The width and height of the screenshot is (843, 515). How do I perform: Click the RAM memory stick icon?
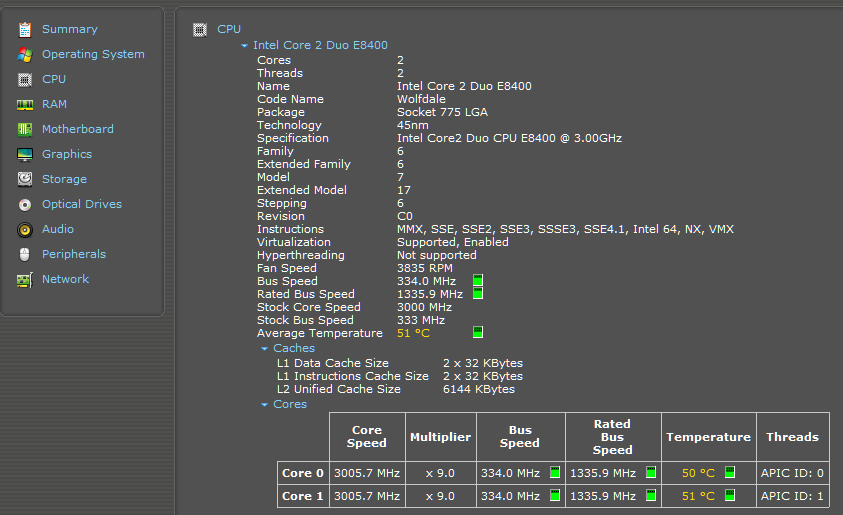point(25,104)
